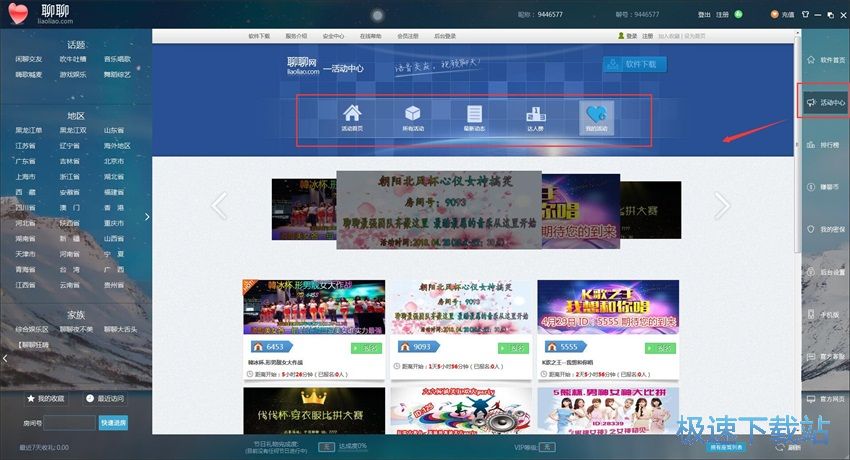The width and height of the screenshot is (850, 460).
Task: Select region 北京市
Action: click(114, 161)
